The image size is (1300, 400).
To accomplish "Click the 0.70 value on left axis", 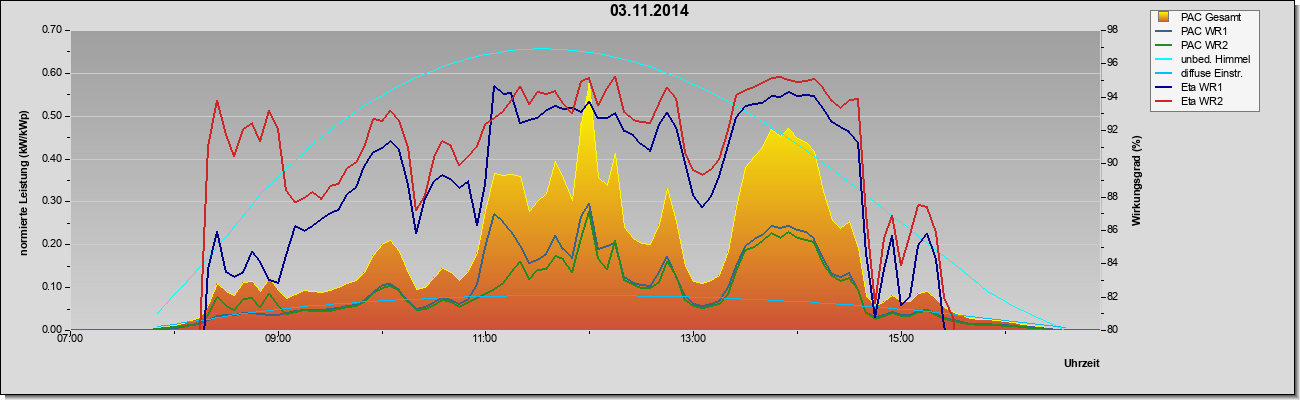I will (52, 30).
